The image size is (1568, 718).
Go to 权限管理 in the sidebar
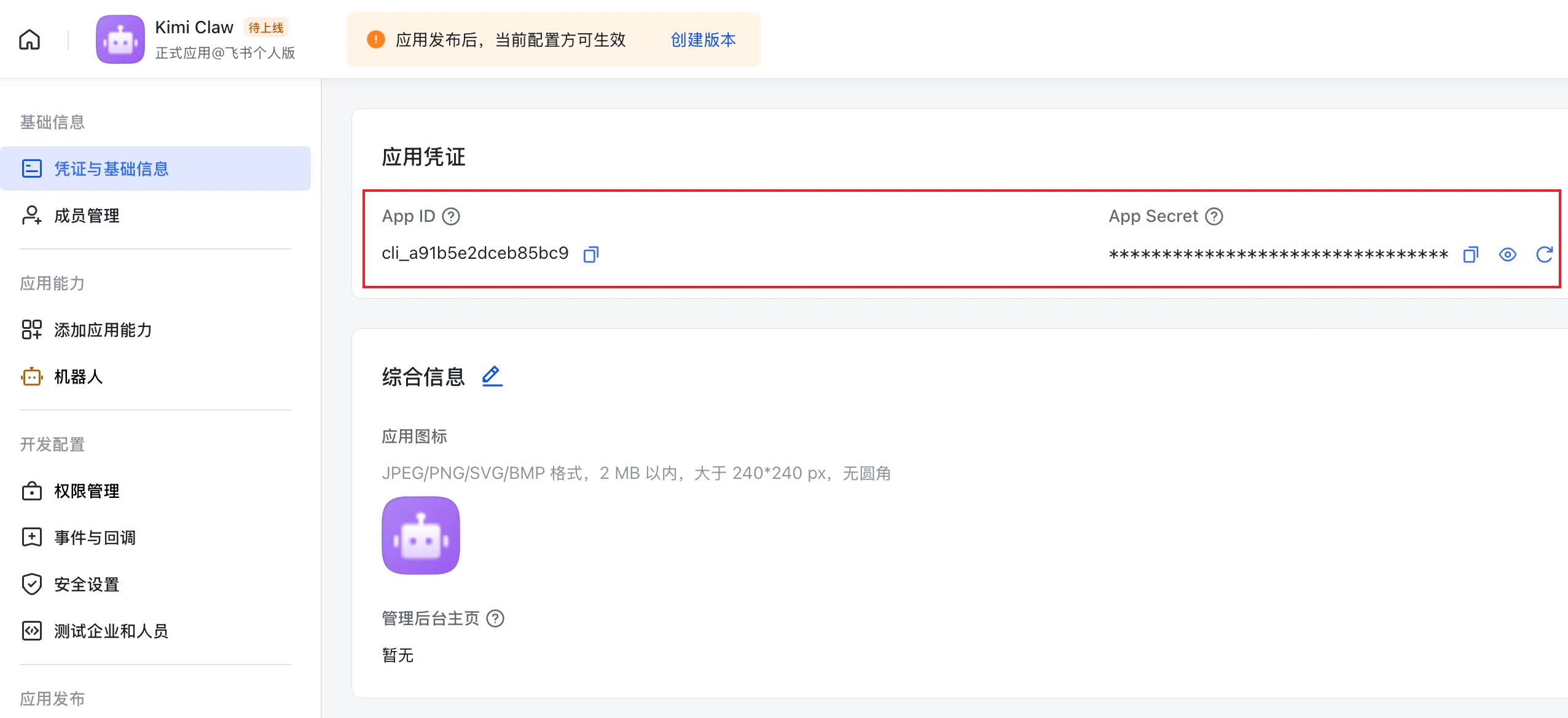click(87, 491)
